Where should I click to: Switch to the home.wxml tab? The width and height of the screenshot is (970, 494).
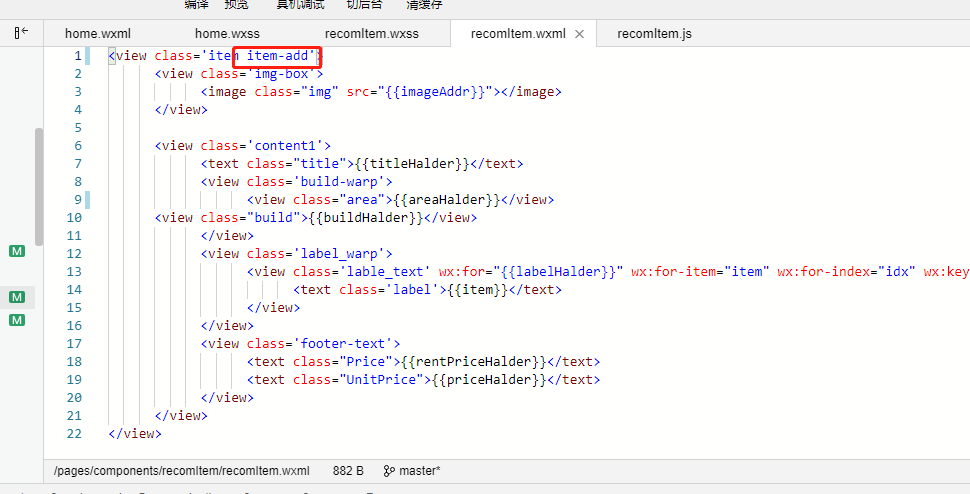pyautogui.click(x=97, y=34)
